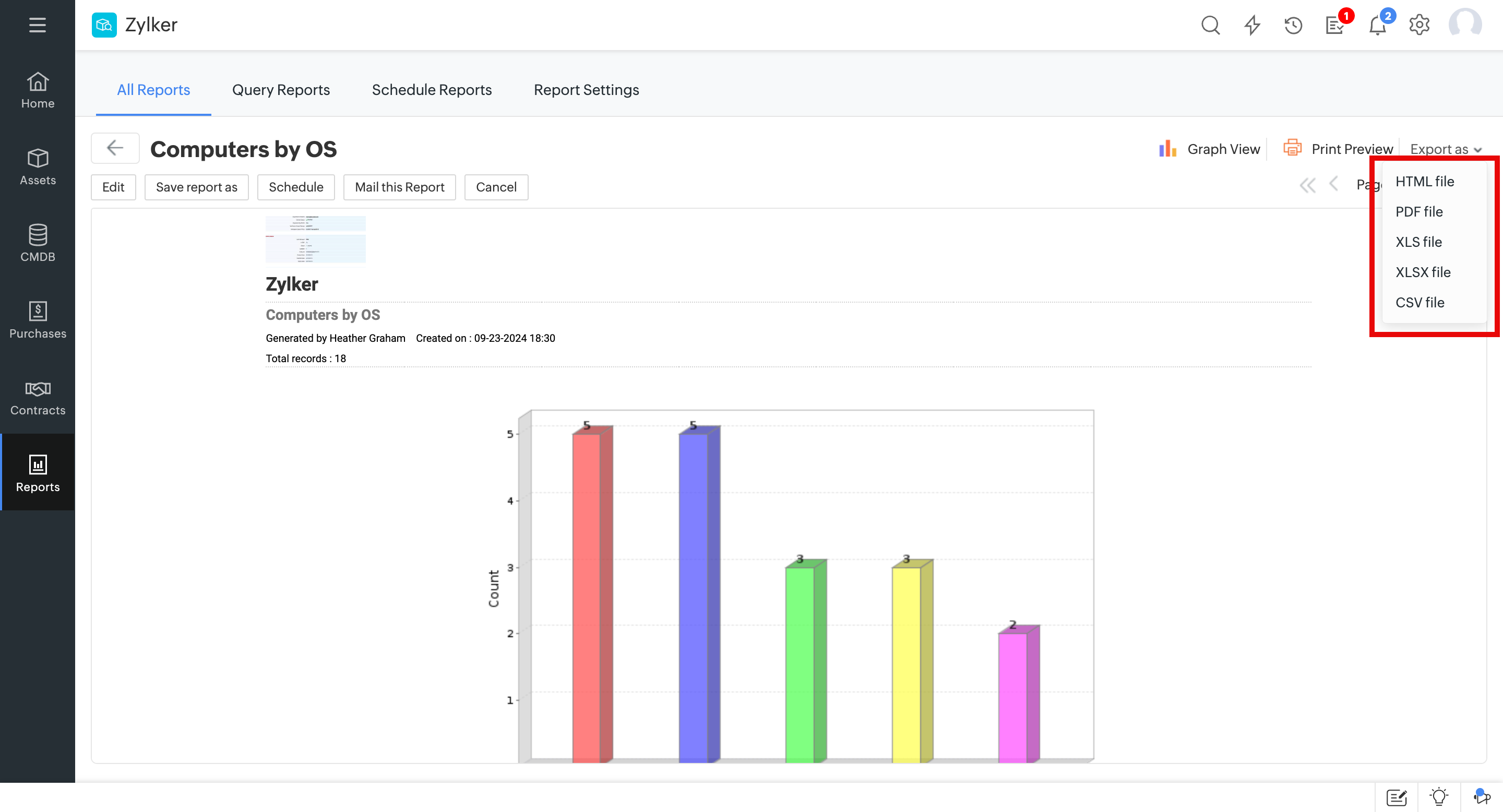Viewport: 1503px width, 812px height.
Task: Open the lightbulb tips icon at the bottom
Action: [1439, 797]
